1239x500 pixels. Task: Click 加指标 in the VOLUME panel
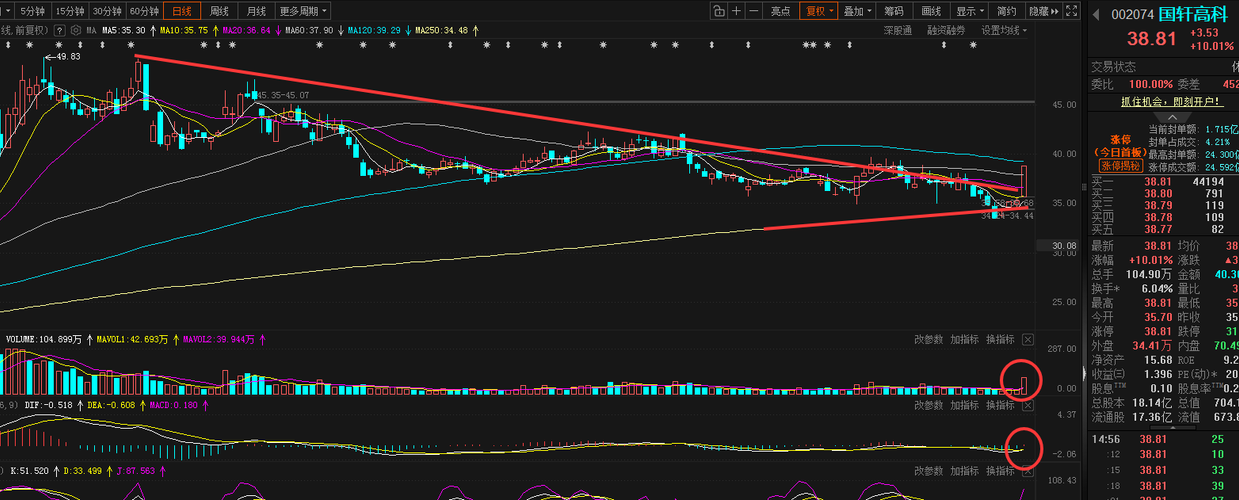tap(964, 339)
